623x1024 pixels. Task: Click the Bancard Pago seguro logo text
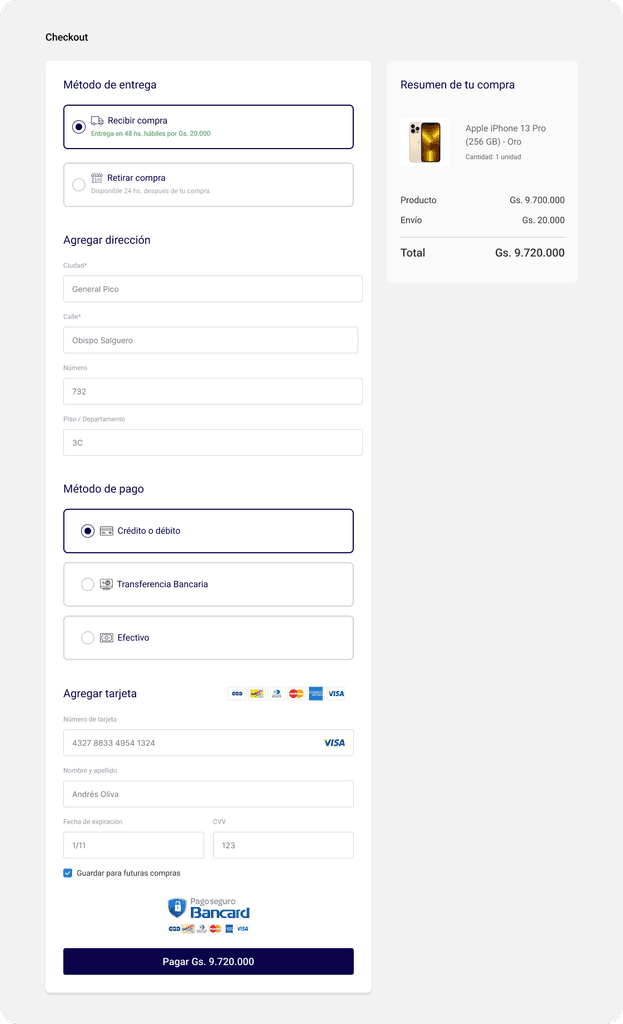click(219, 908)
